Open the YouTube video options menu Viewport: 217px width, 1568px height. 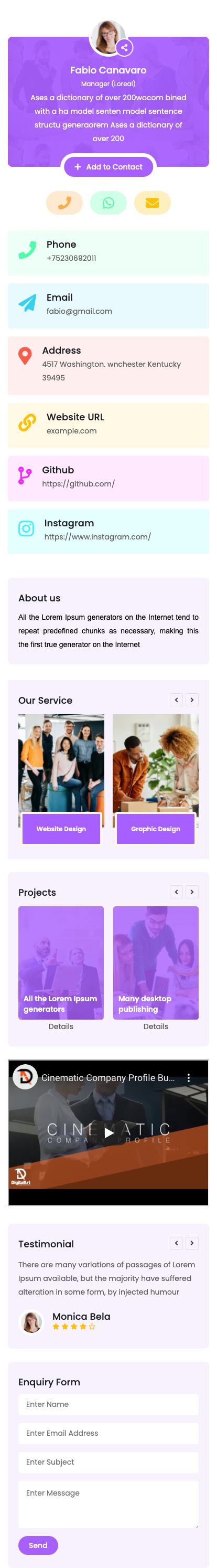(x=188, y=1077)
